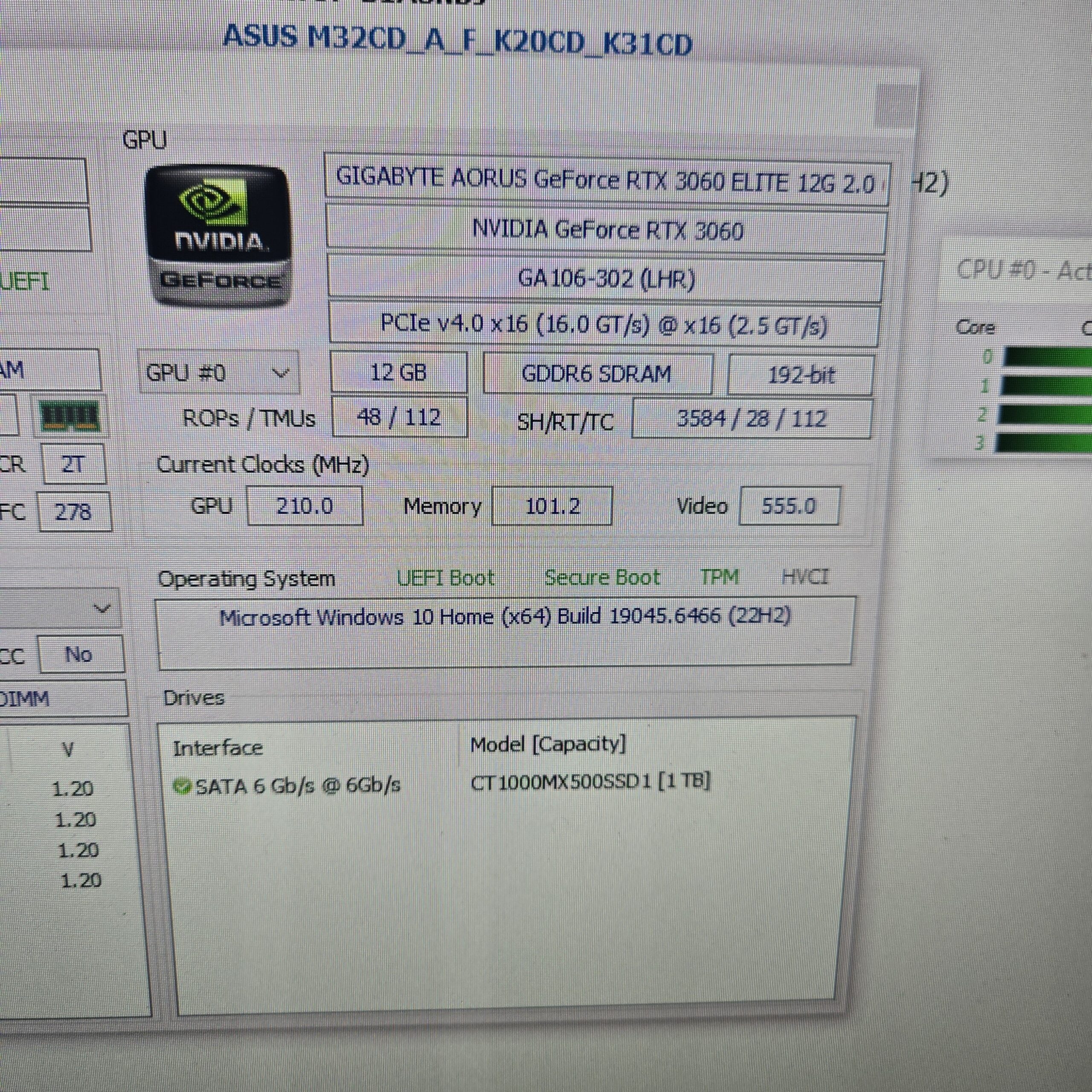The image size is (1092, 1092).
Task: Click the green SATA drive status icon
Action: coord(181,786)
